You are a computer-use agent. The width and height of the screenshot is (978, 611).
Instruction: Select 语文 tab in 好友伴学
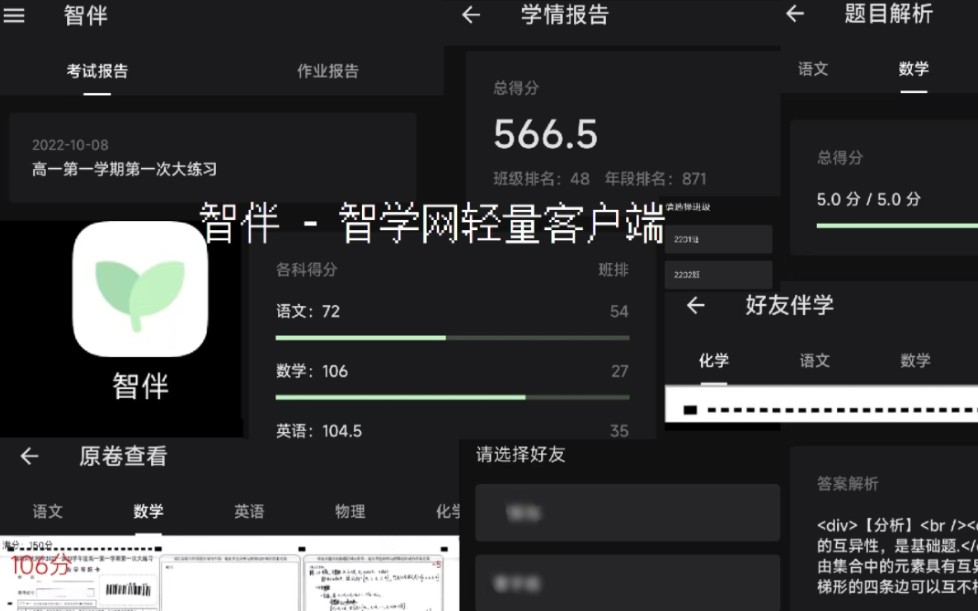click(815, 360)
